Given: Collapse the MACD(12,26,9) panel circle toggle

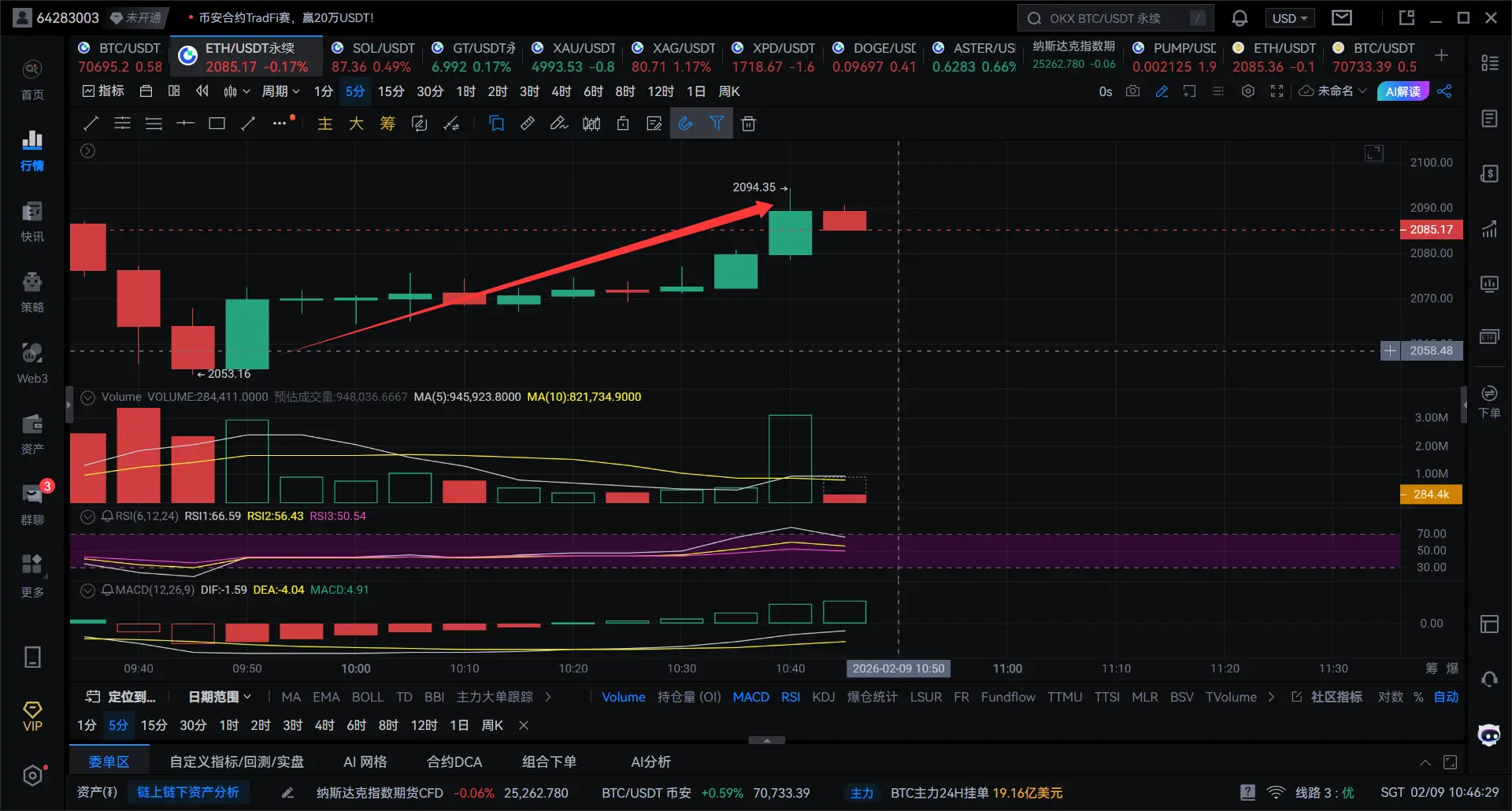Looking at the screenshot, I should [88, 590].
